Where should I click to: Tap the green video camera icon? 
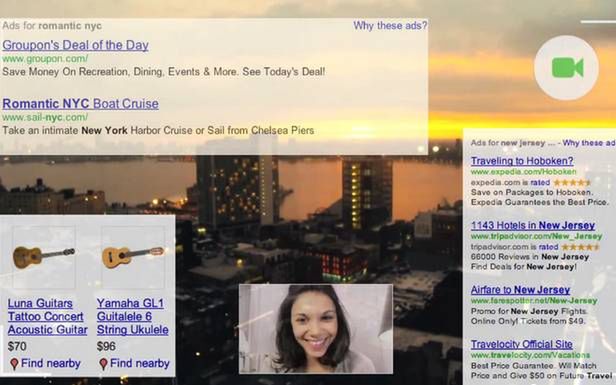tap(567, 68)
